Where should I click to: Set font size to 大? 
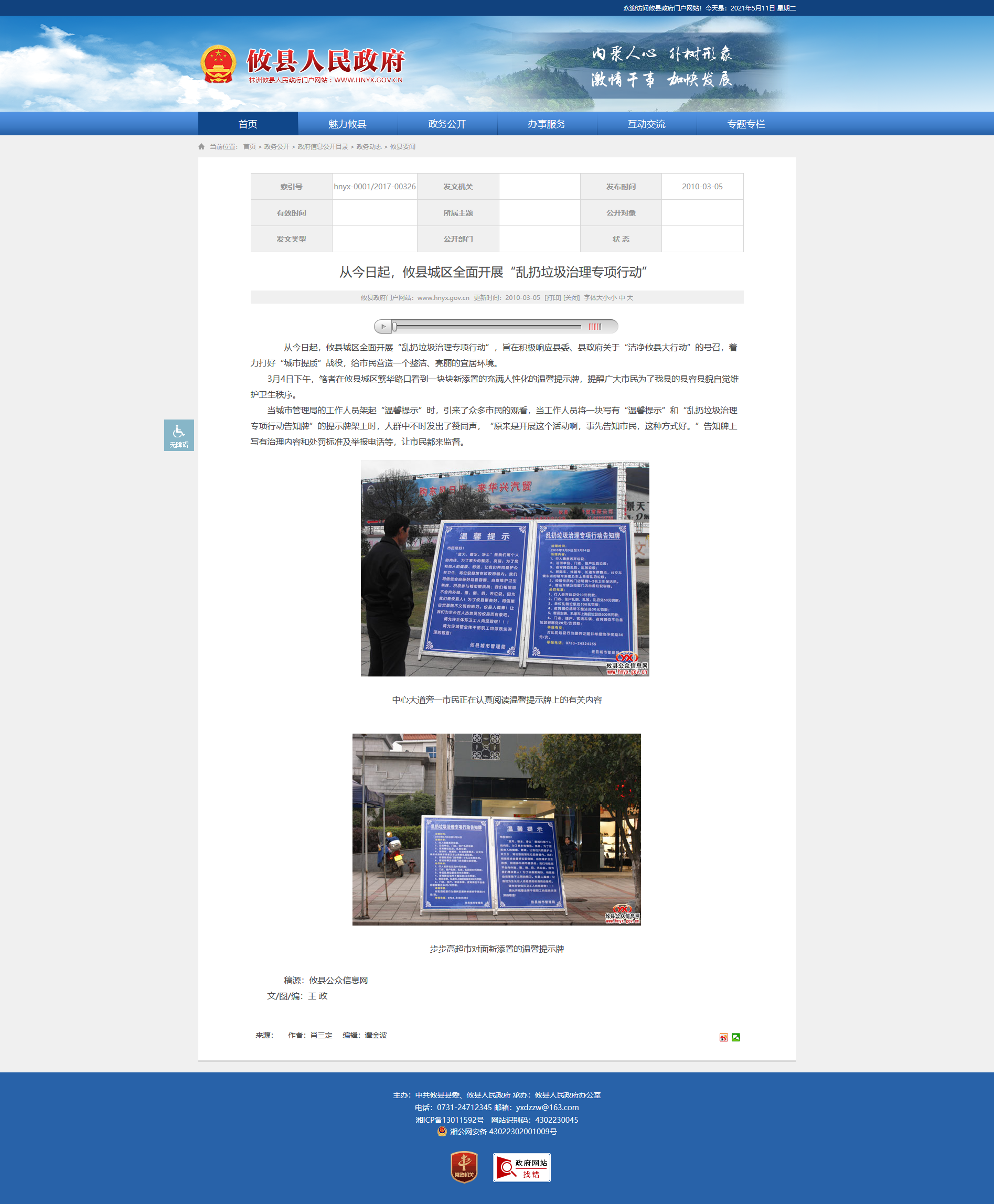tap(630, 298)
